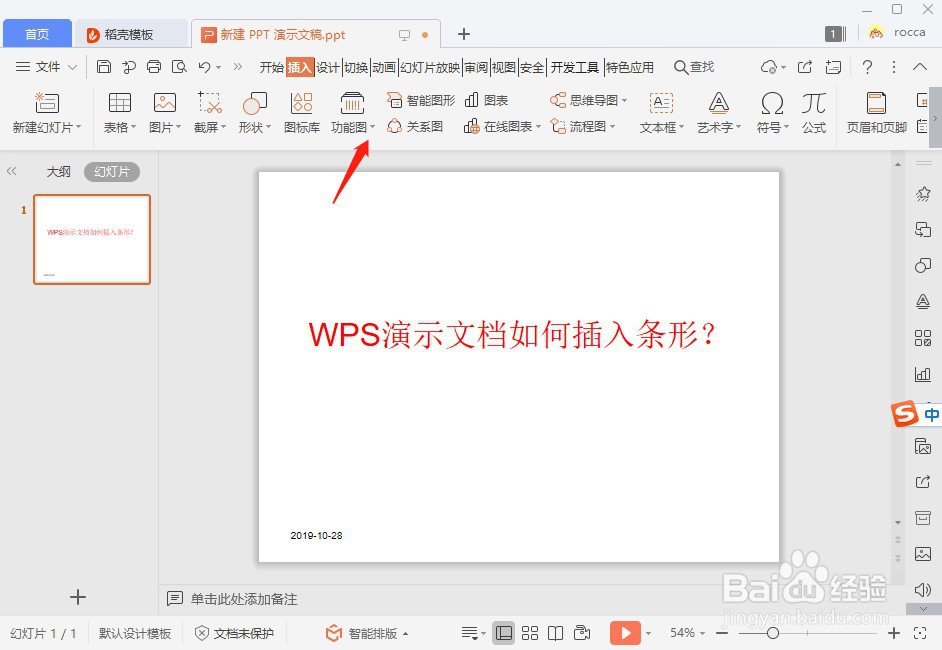Open slideshow play options arrow
Image resolution: width=942 pixels, height=650 pixels.
[x=648, y=633]
